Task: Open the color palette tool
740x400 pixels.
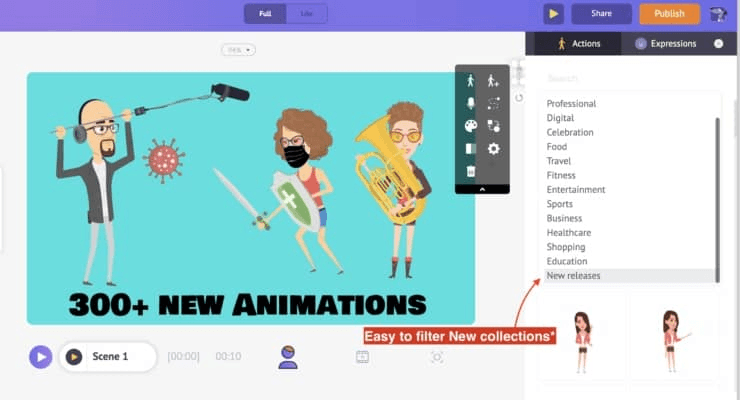Action: pyautogui.click(x=471, y=126)
